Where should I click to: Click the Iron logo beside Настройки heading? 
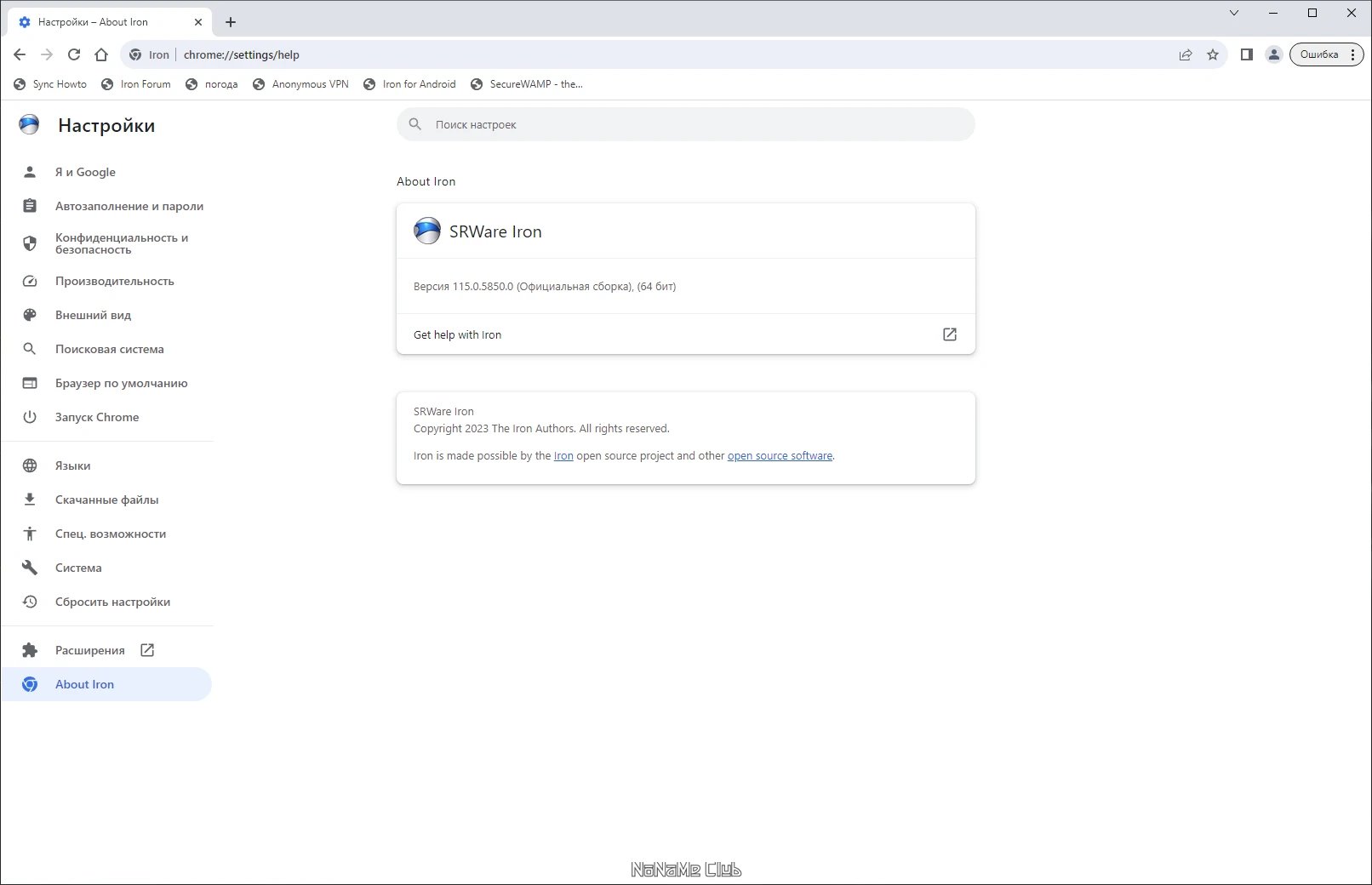point(29,125)
